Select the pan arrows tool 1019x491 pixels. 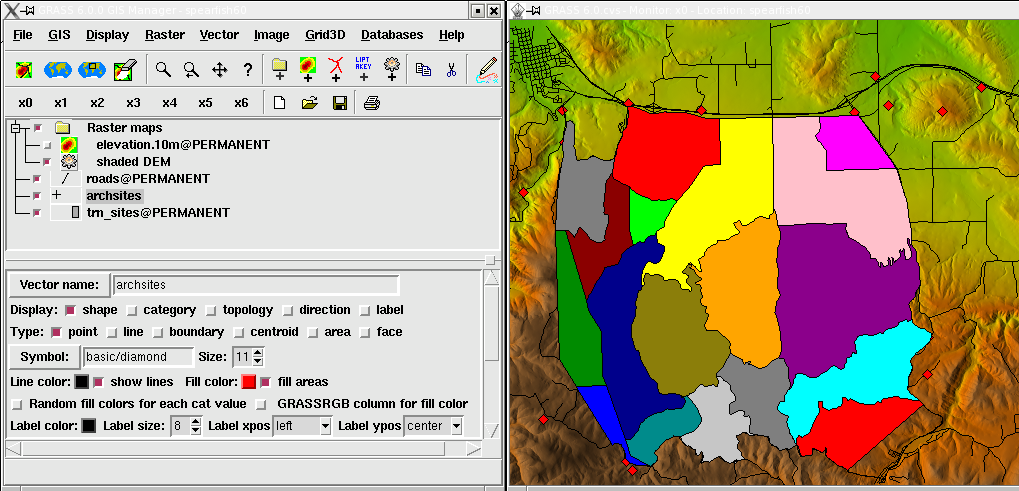[219, 70]
